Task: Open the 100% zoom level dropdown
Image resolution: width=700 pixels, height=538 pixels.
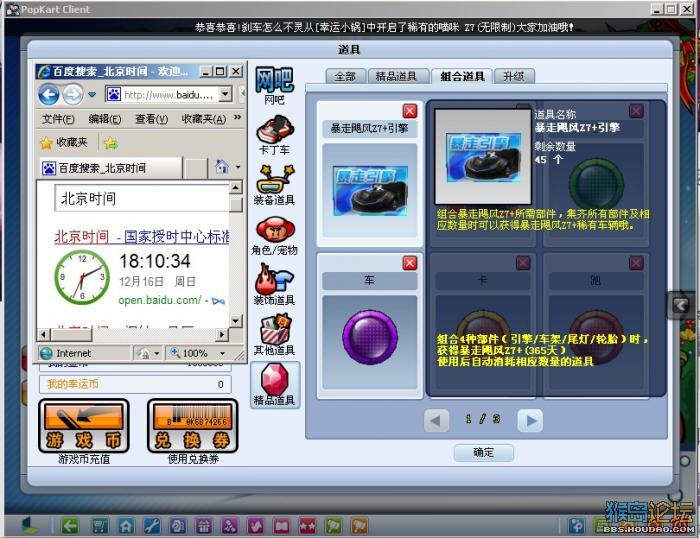Action: pos(222,354)
